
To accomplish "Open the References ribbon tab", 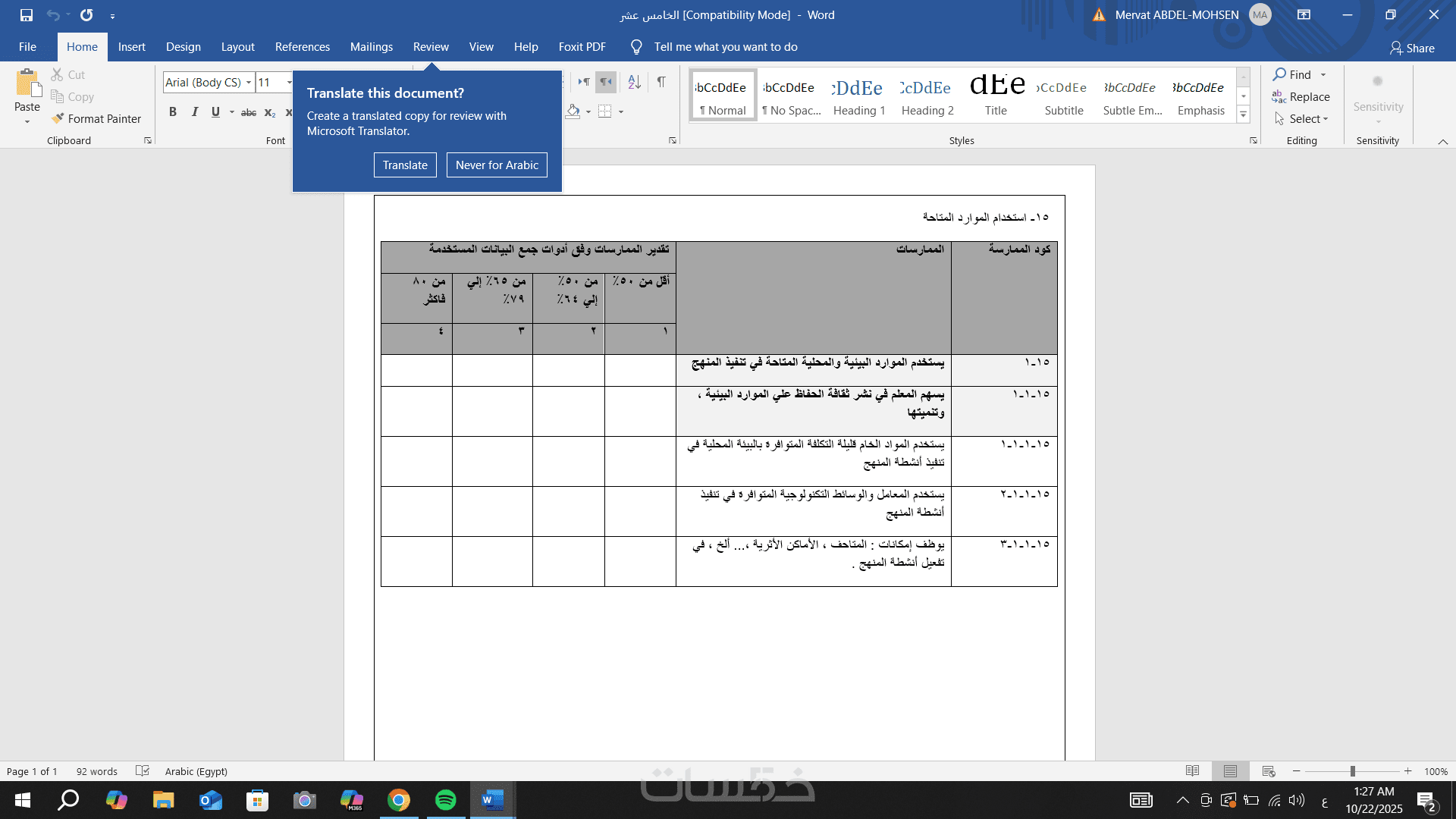I will click(302, 47).
